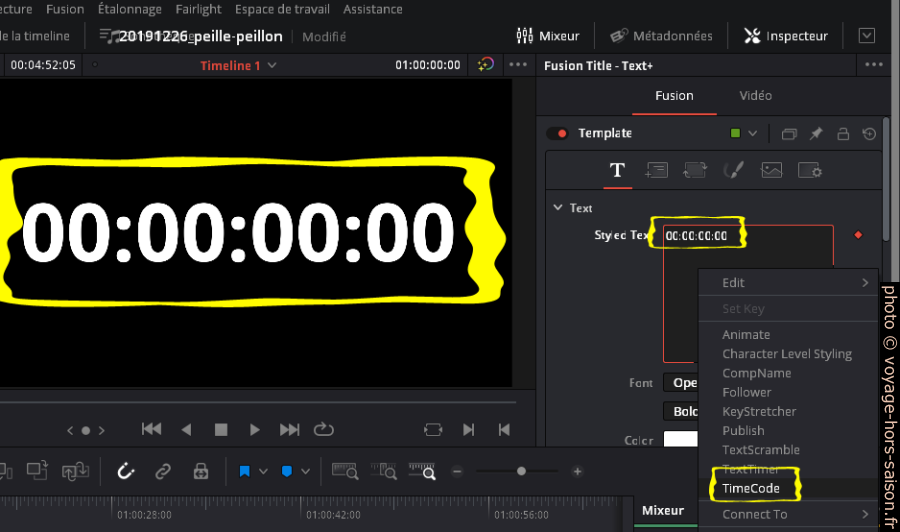Select TimeCode modifier
The image size is (900, 532).
[x=751, y=488]
